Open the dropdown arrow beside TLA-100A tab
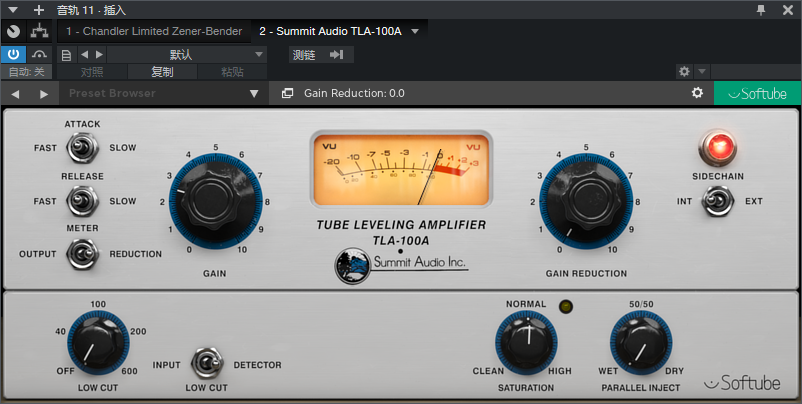This screenshot has height=404, width=802. 415,32
